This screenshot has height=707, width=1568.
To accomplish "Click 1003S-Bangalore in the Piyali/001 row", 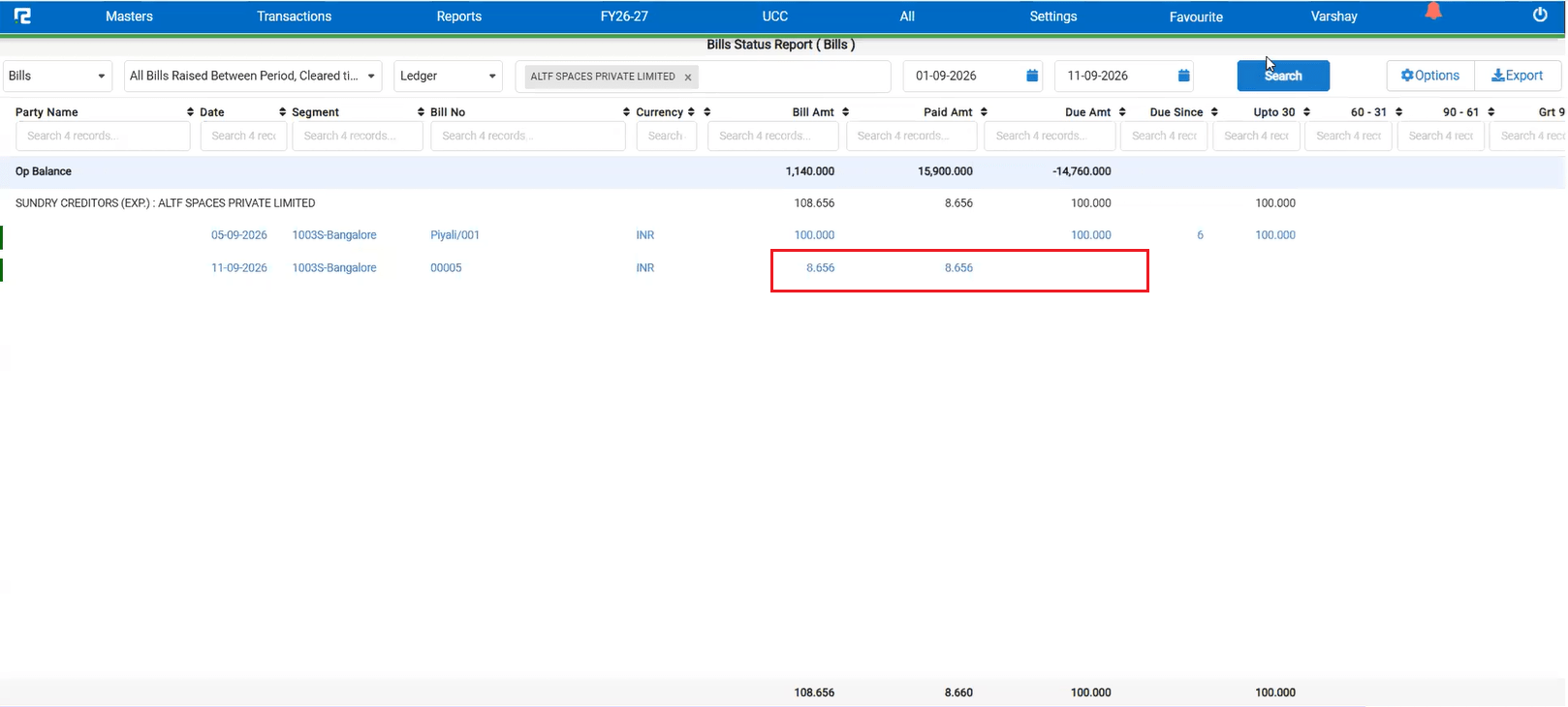I will coord(334,235).
